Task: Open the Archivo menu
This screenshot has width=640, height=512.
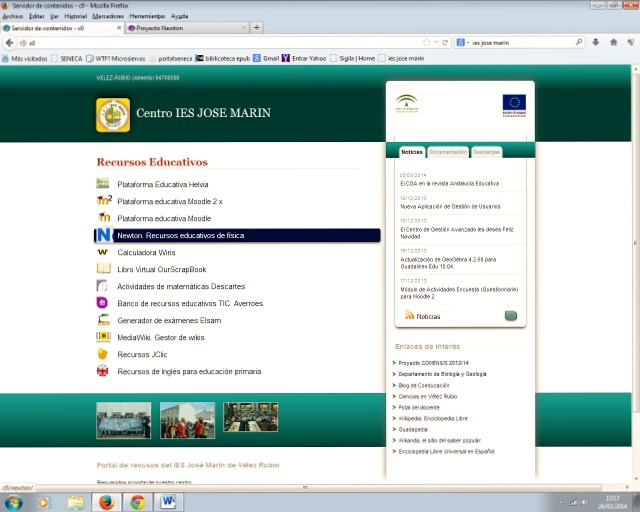Action: [x=13, y=16]
